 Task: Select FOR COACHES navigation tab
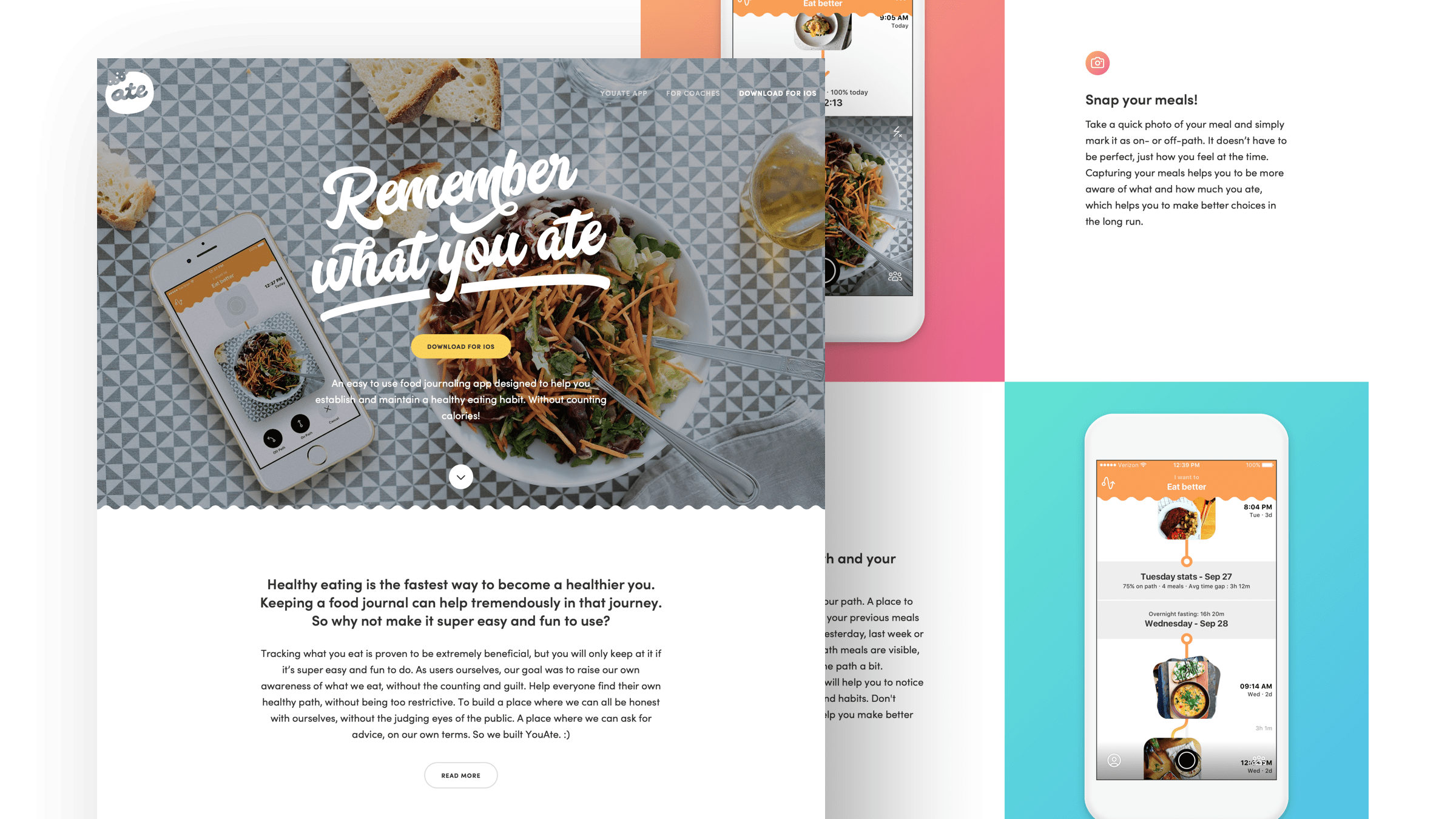click(692, 93)
